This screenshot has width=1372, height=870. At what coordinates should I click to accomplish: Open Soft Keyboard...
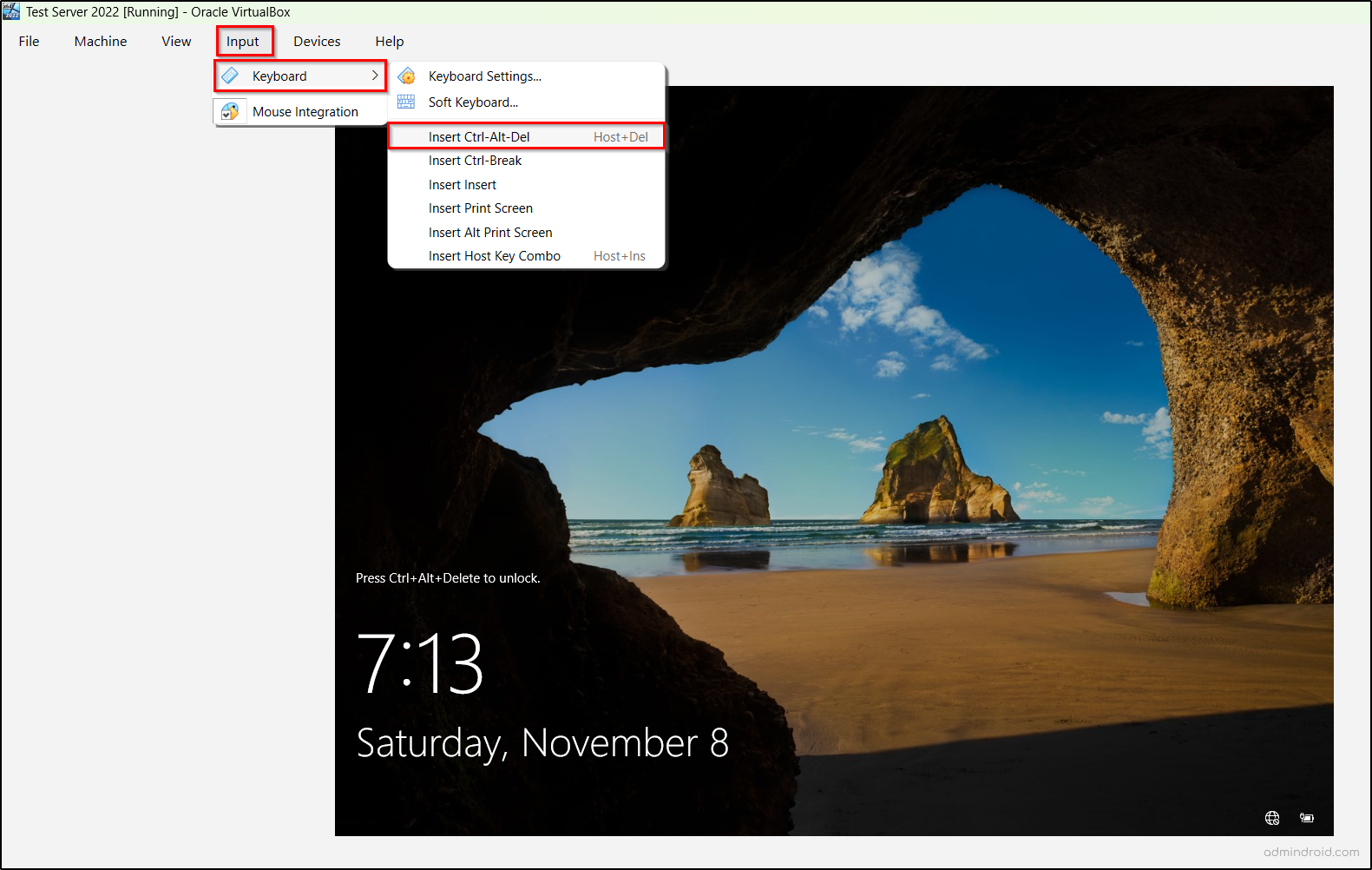pyautogui.click(x=526, y=102)
